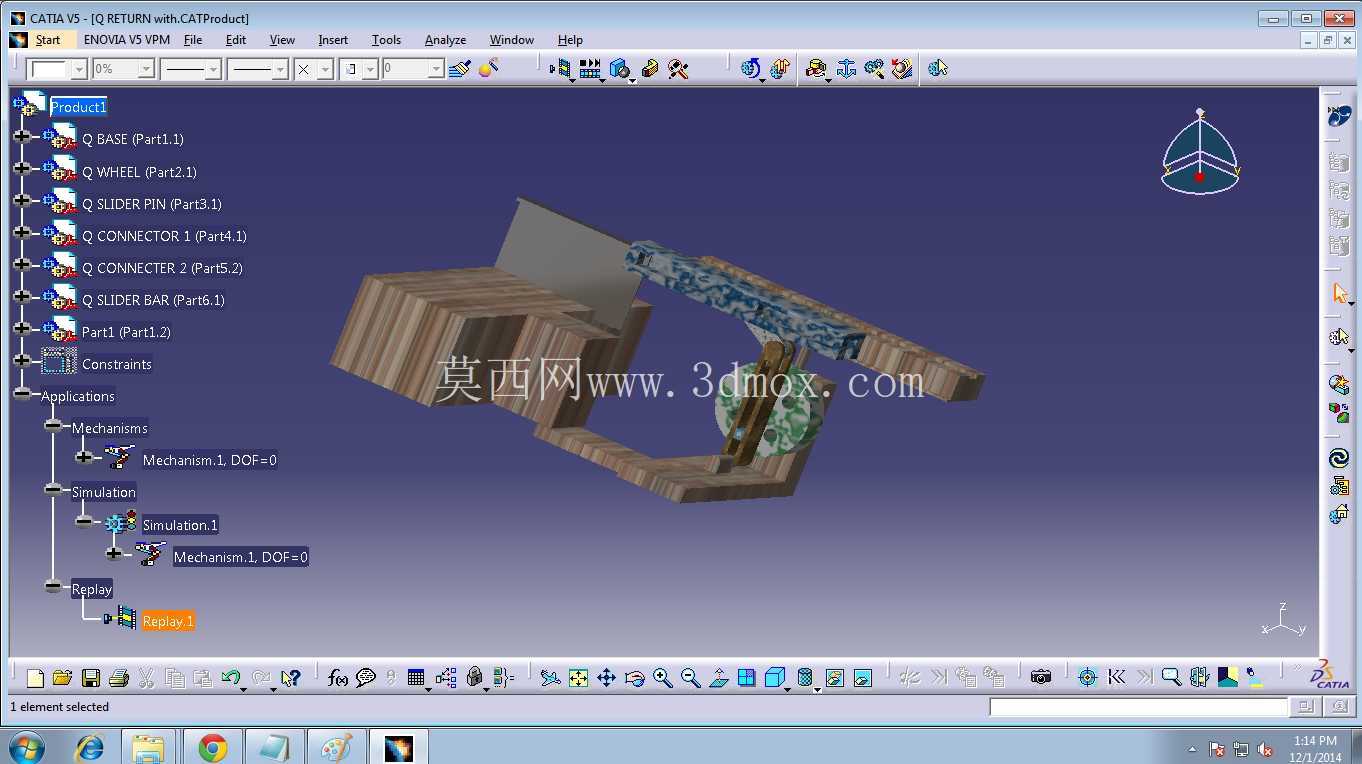1362x764 pixels.
Task: Select Part1 (Part1.2) in tree
Action: click(x=126, y=332)
